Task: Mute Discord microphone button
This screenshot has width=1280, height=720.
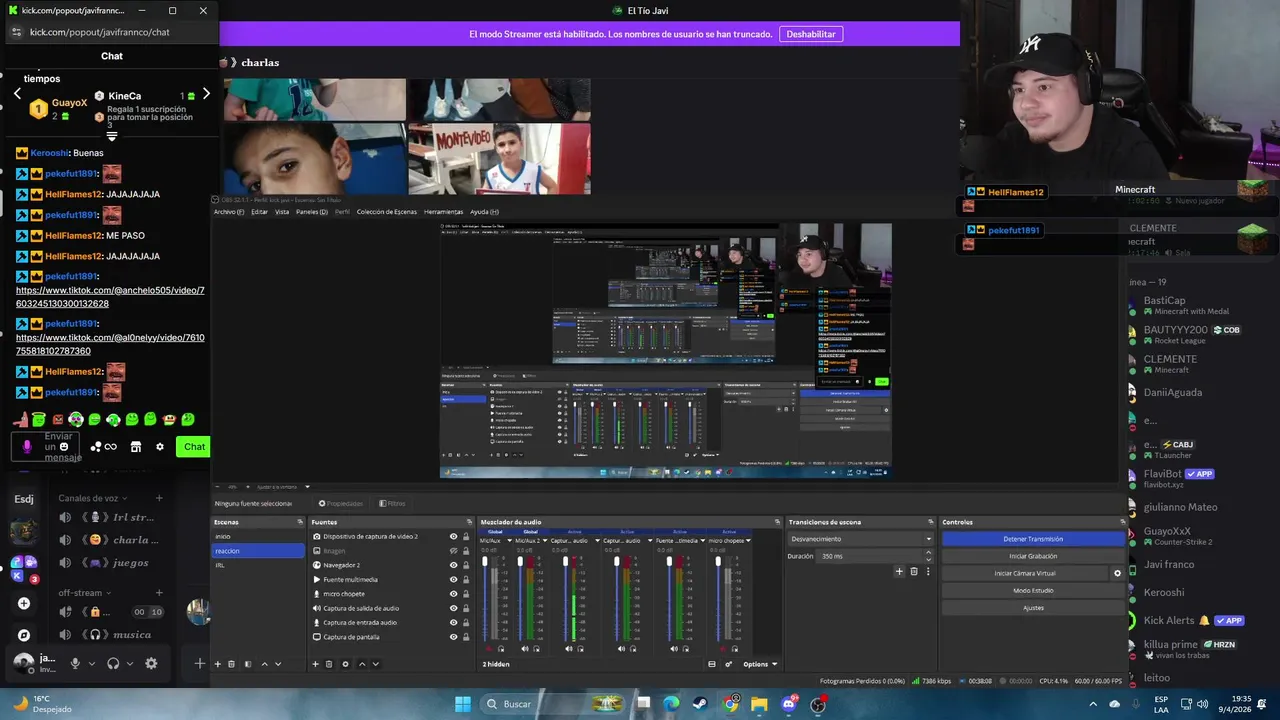Action: pyautogui.click(x=75, y=663)
